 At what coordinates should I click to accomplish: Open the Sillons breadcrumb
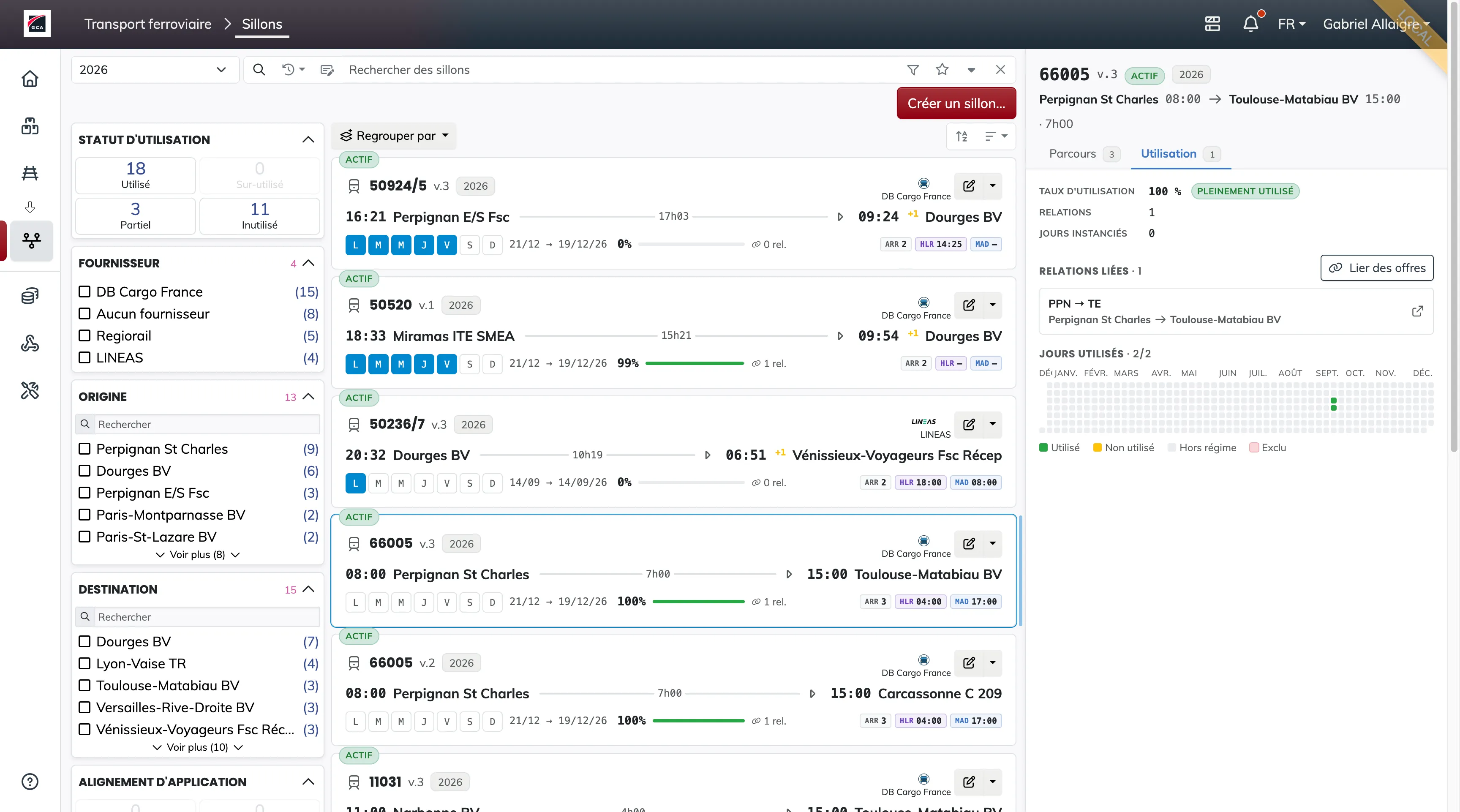click(262, 24)
